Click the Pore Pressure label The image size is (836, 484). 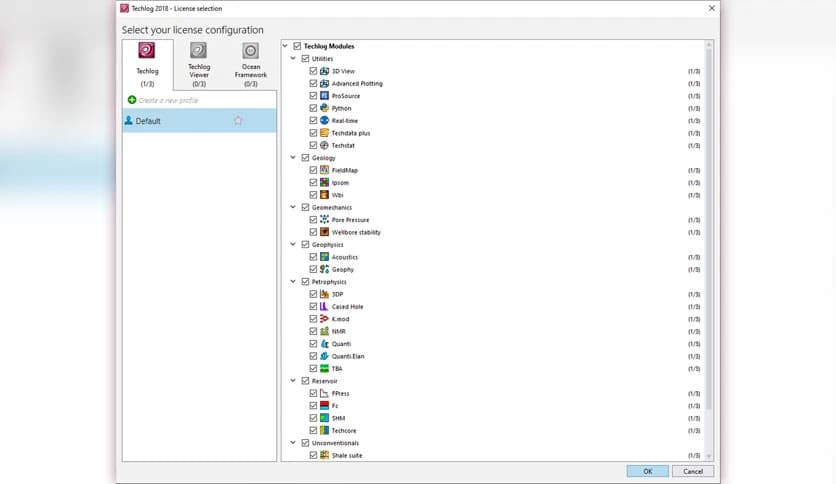click(x=350, y=220)
